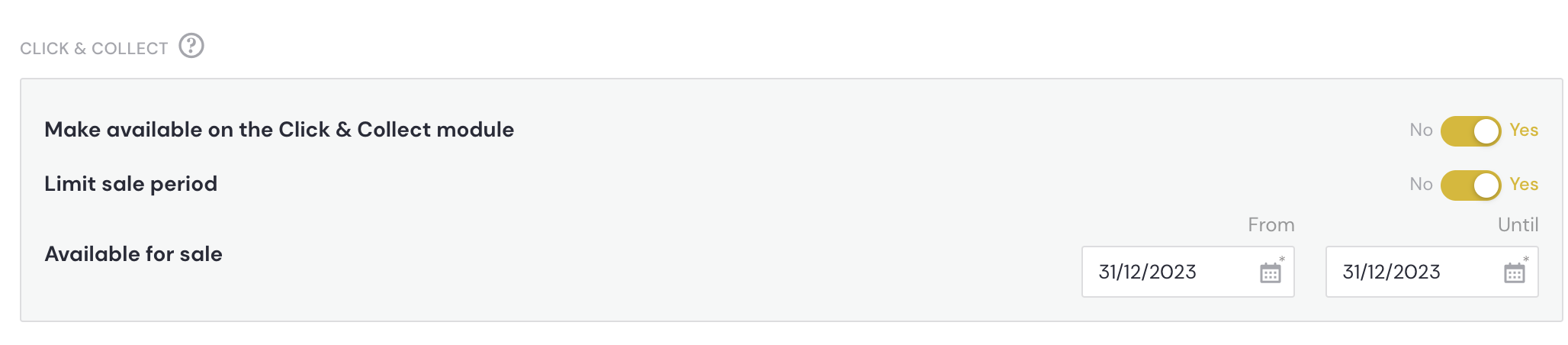Choose Yes for Limit sale period
Screen dimensions: 1568x345
coord(1524,185)
